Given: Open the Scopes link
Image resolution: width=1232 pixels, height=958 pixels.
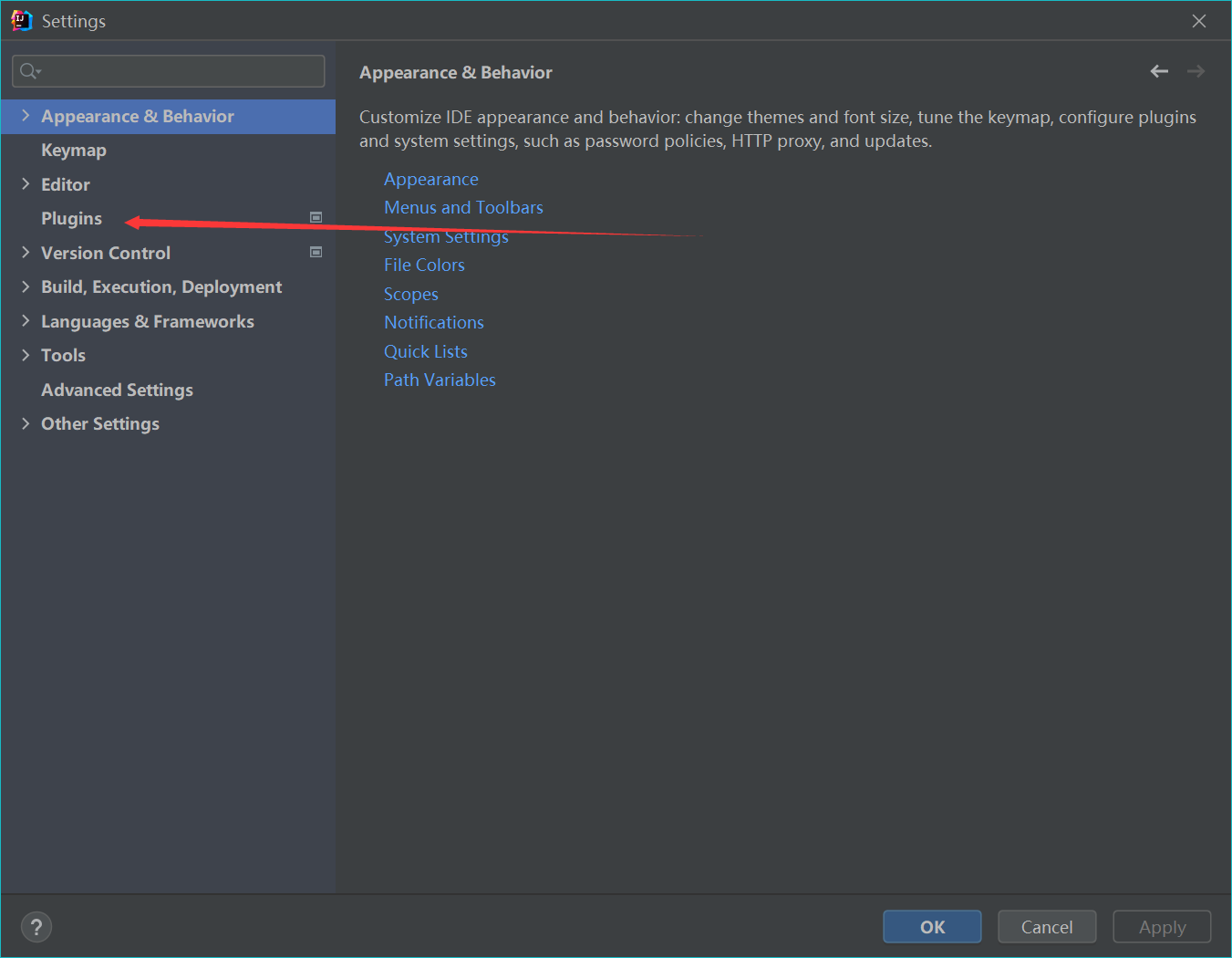Looking at the screenshot, I should click(x=410, y=294).
